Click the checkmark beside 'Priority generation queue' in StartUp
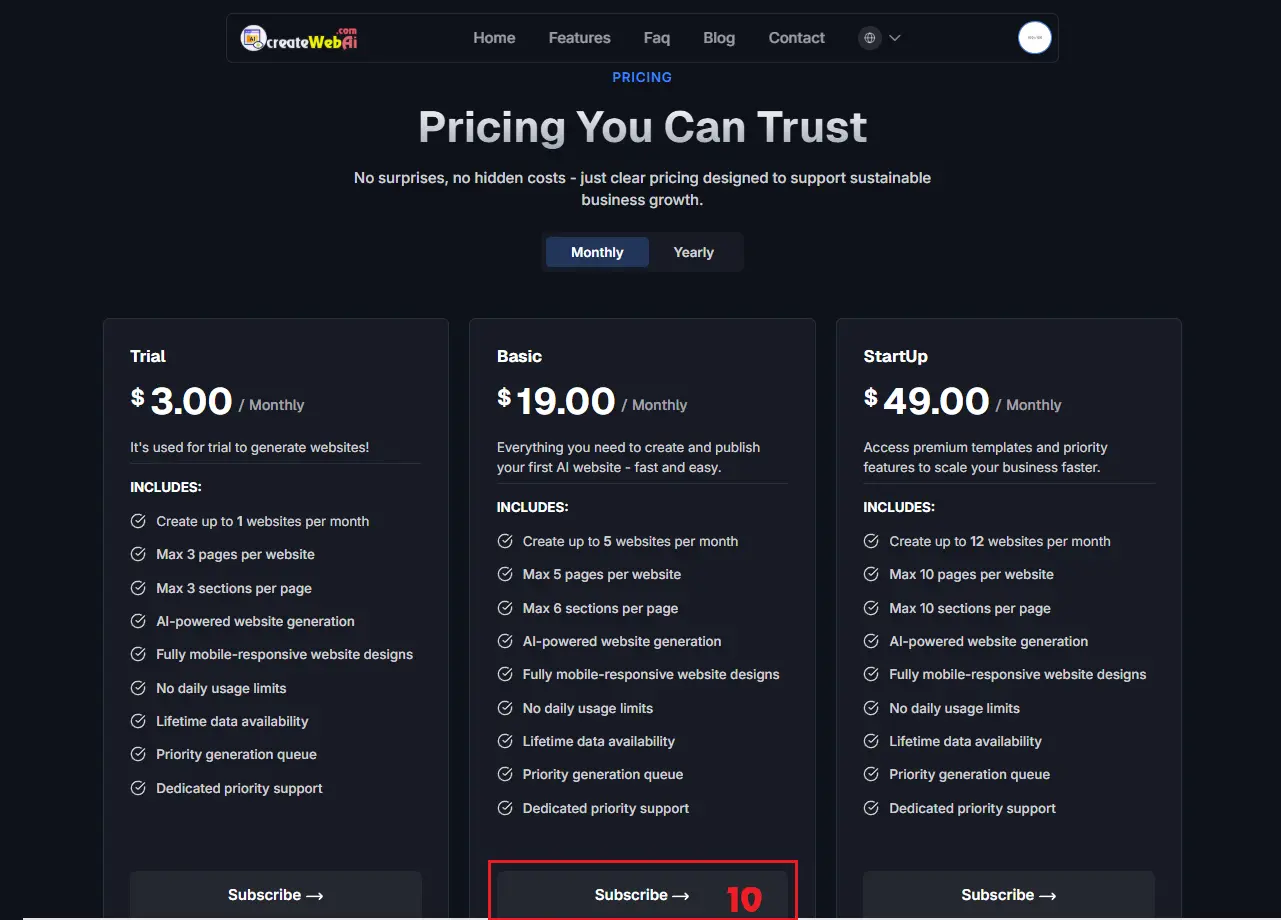Screen dimensions: 1281x920 [x=870, y=774]
